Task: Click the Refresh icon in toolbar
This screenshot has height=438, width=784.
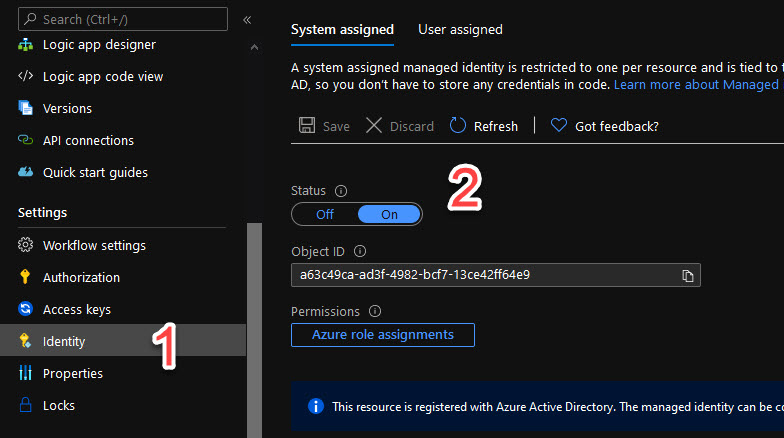Action: click(458, 126)
